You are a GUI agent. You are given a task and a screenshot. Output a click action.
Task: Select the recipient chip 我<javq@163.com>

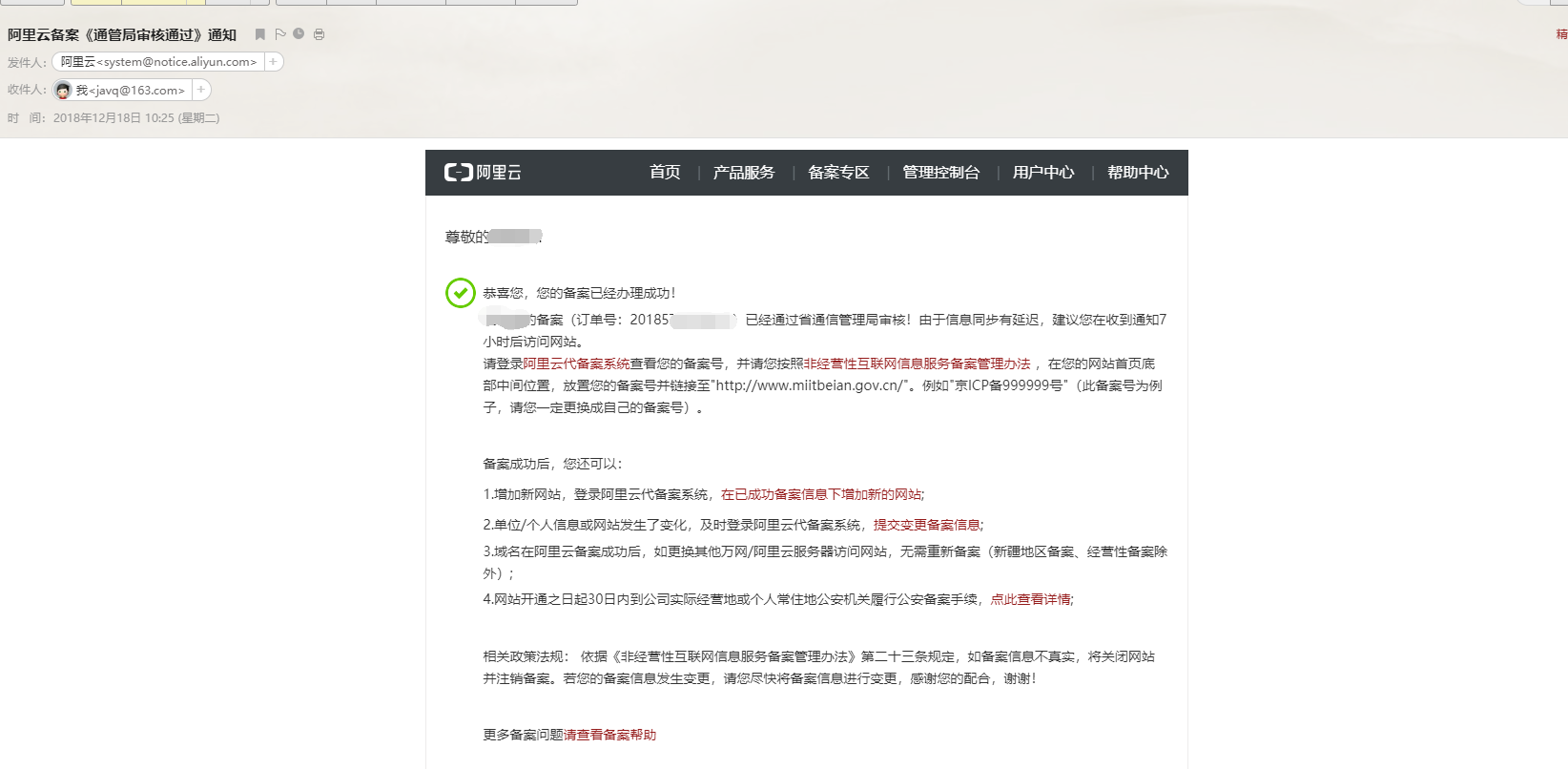(122, 90)
